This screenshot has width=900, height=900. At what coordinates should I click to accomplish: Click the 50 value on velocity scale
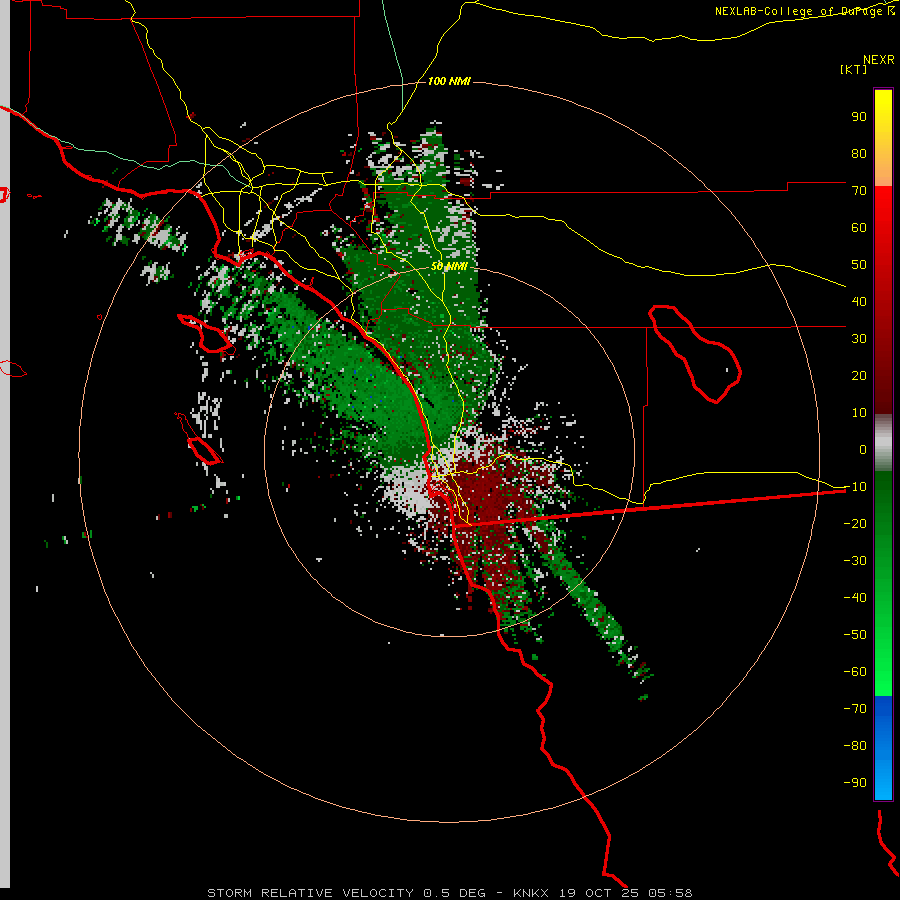(859, 265)
